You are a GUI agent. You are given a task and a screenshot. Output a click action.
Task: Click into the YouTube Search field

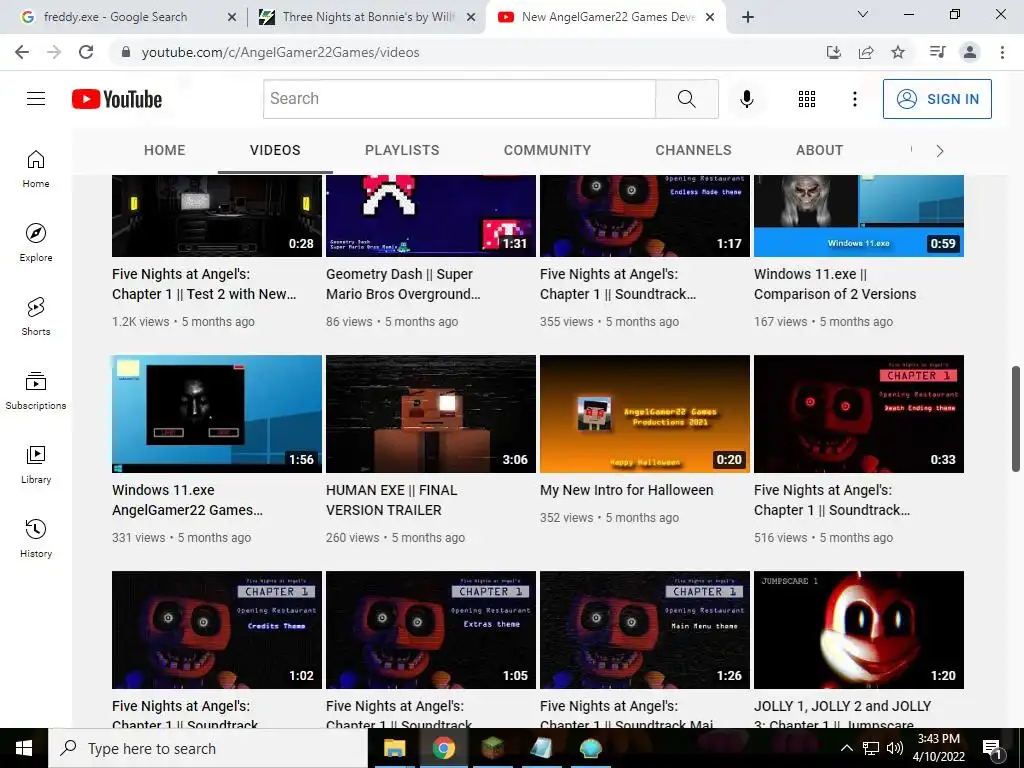(x=459, y=99)
